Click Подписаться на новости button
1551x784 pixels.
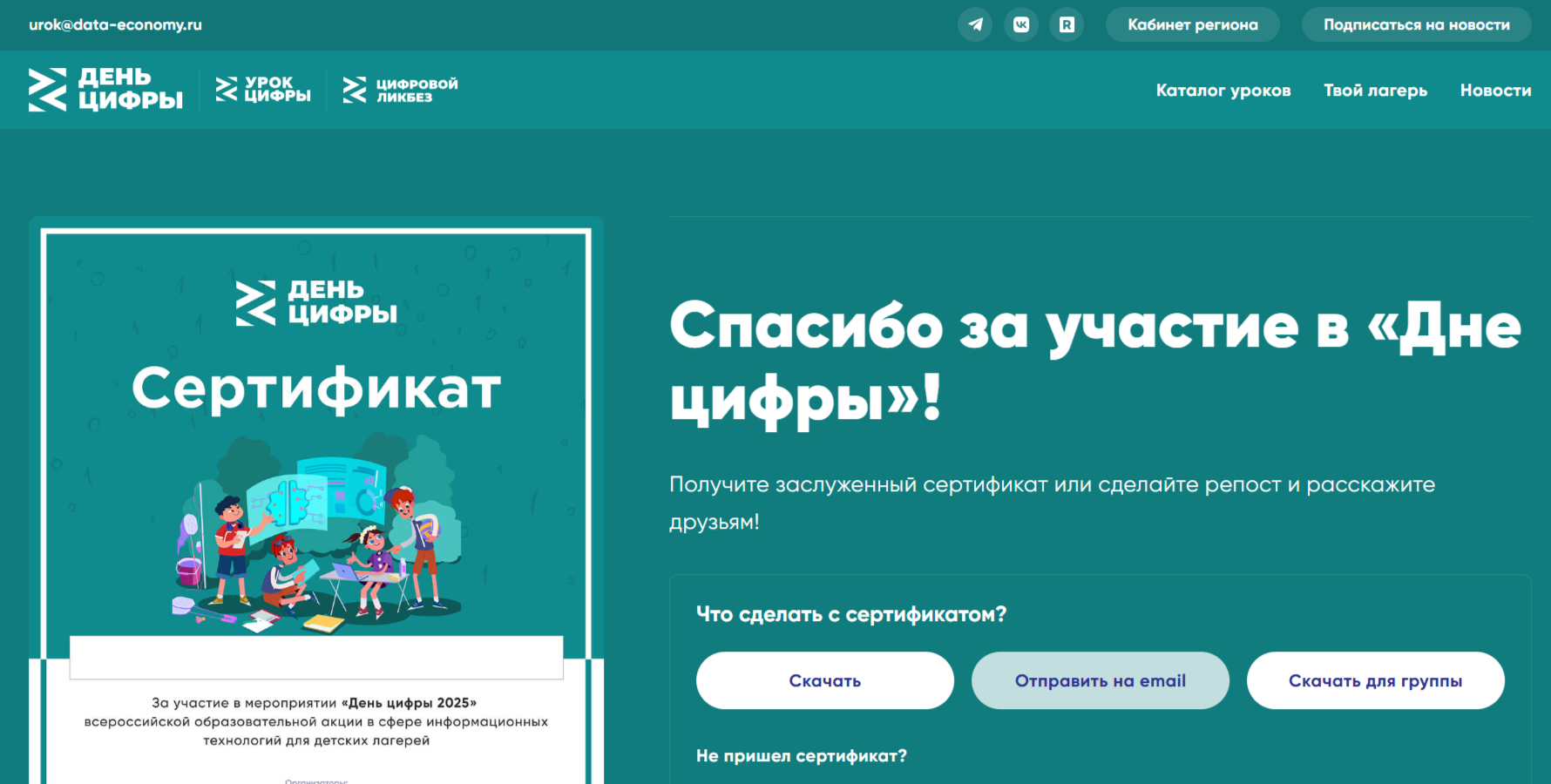[1417, 24]
